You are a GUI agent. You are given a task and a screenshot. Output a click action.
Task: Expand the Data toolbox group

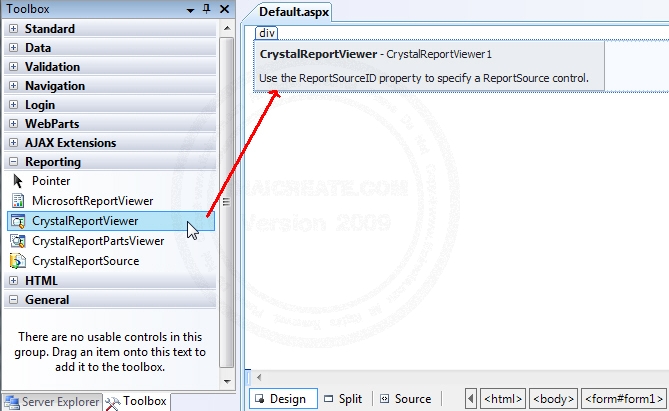14,47
